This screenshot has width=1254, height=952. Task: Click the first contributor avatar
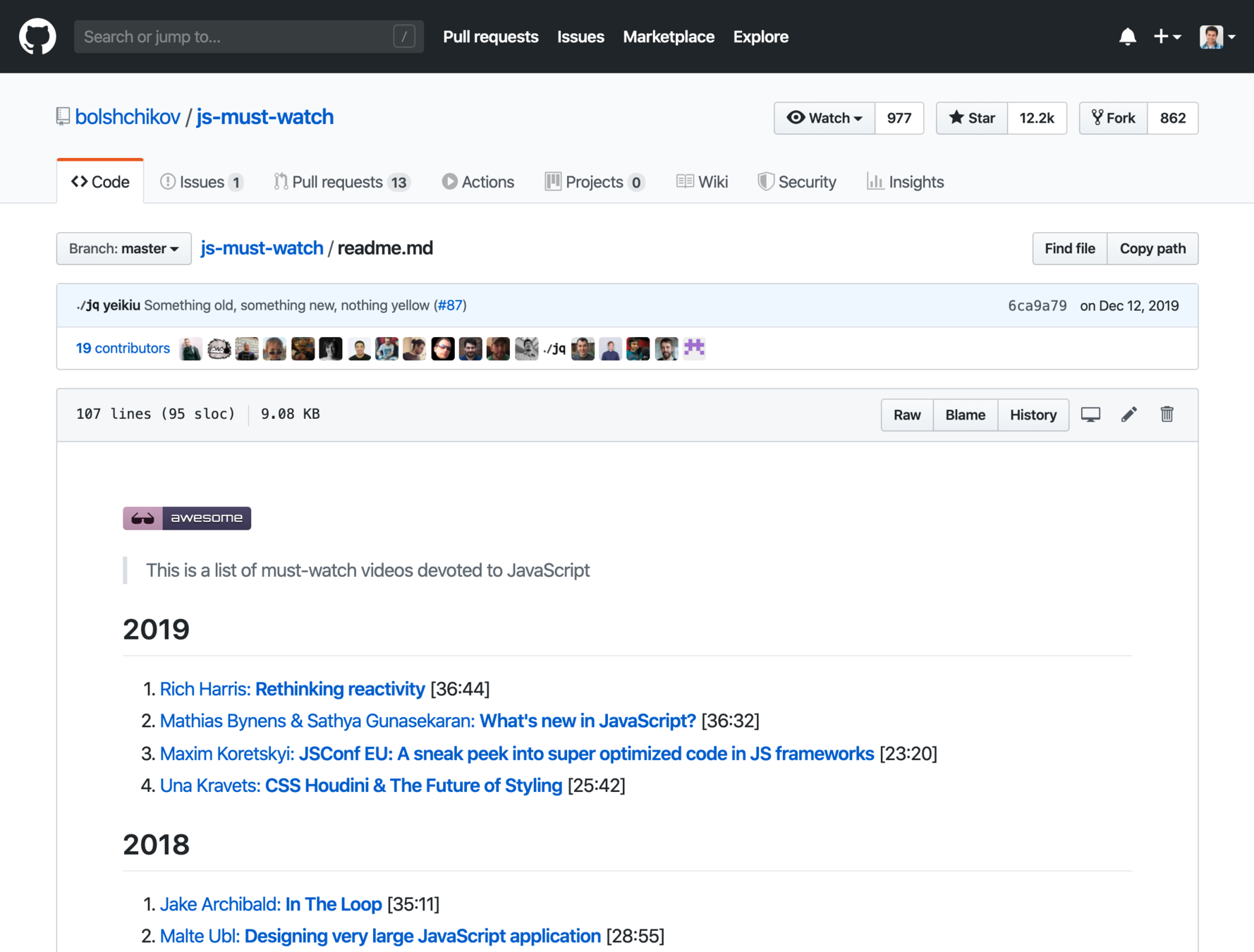click(190, 348)
